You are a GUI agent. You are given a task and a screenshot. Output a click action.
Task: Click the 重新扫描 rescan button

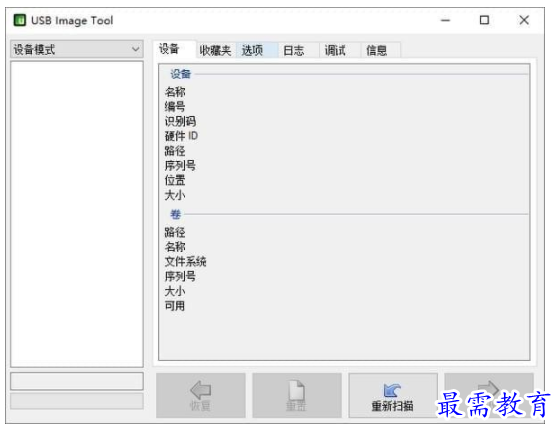pos(393,395)
